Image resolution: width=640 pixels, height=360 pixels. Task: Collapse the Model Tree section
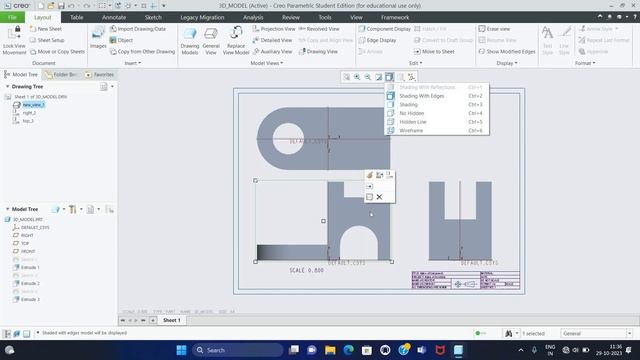pos(7,209)
